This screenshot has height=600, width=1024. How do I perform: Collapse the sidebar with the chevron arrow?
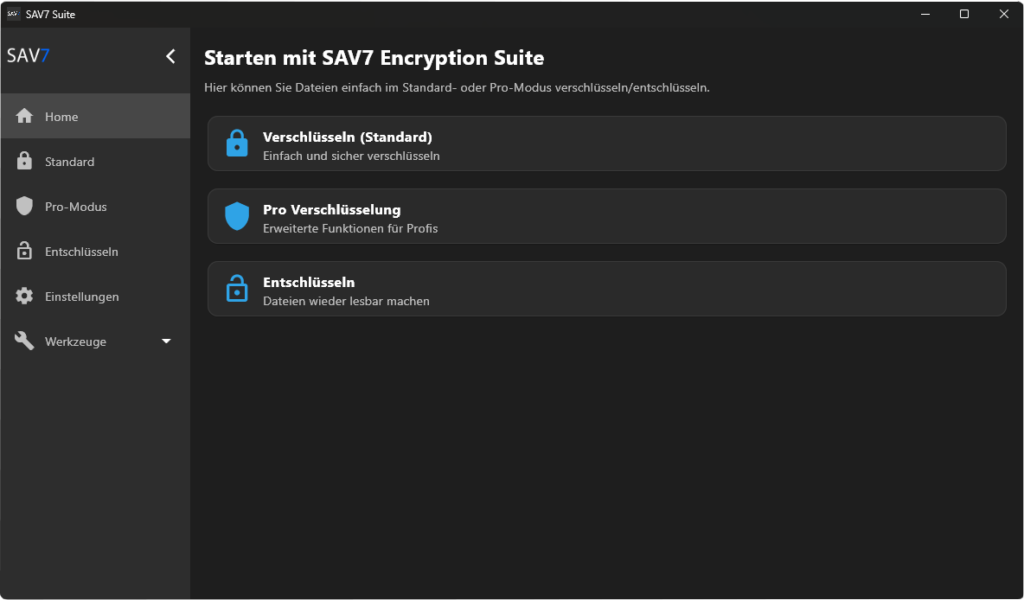click(170, 57)
